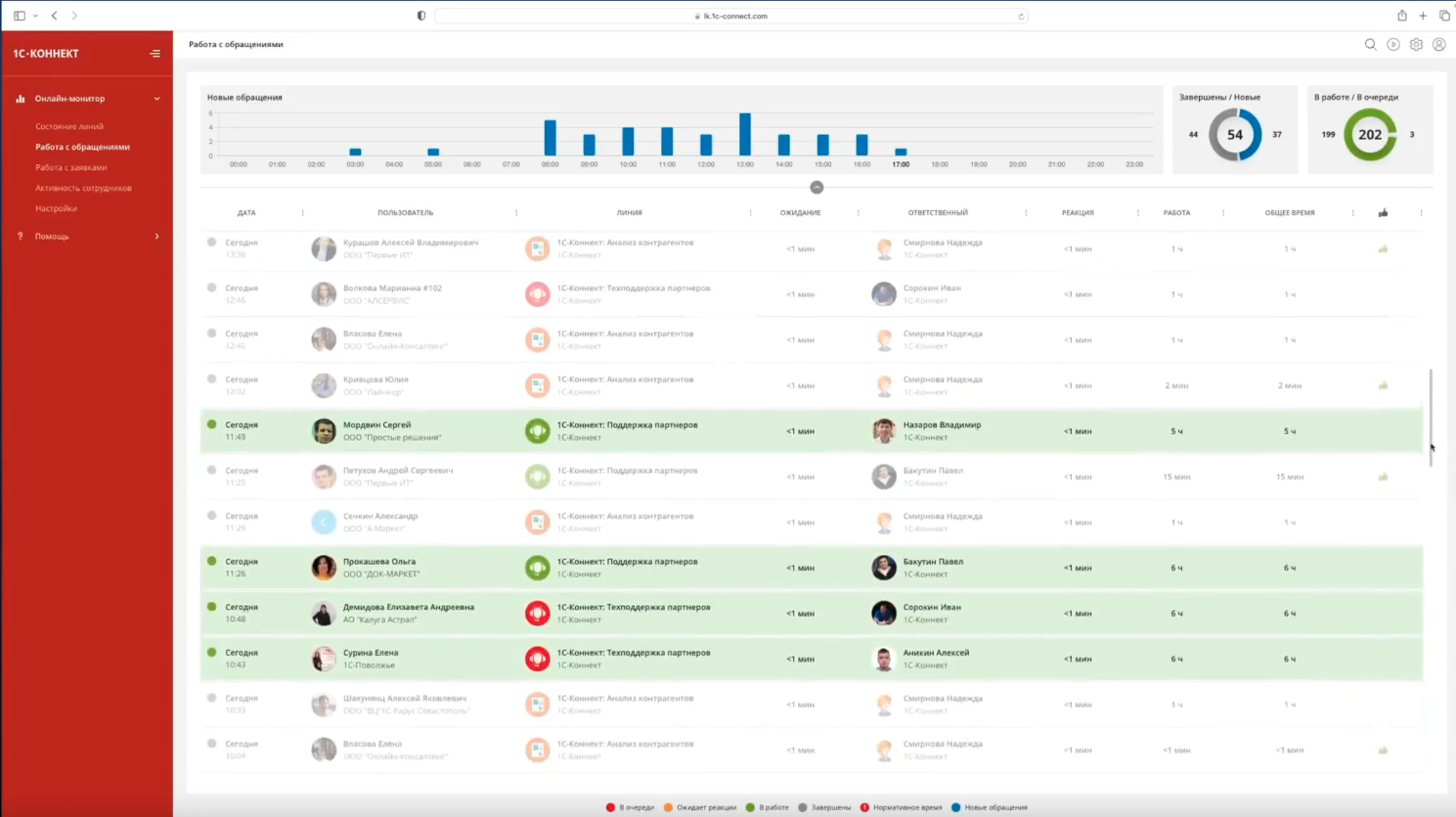Image resolution: width=1456 pixels, height=817 pixels.
Task: Click the Safari share icon
Action: (x=1401, y=16)
